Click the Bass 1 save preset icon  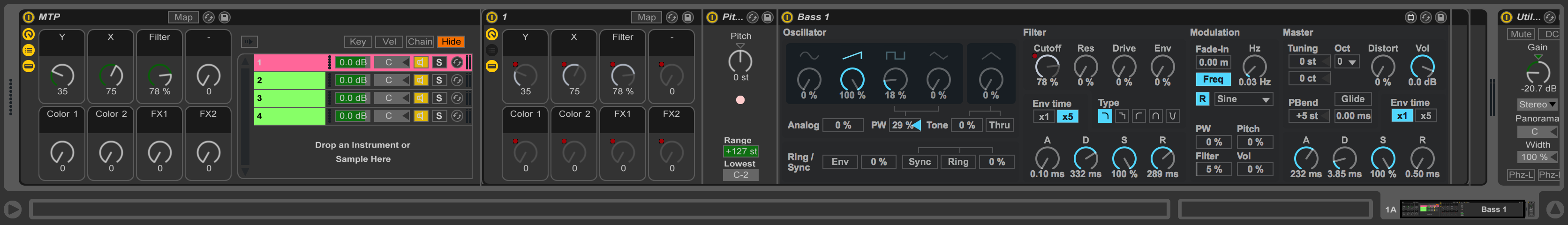(x=1440, y=17)
